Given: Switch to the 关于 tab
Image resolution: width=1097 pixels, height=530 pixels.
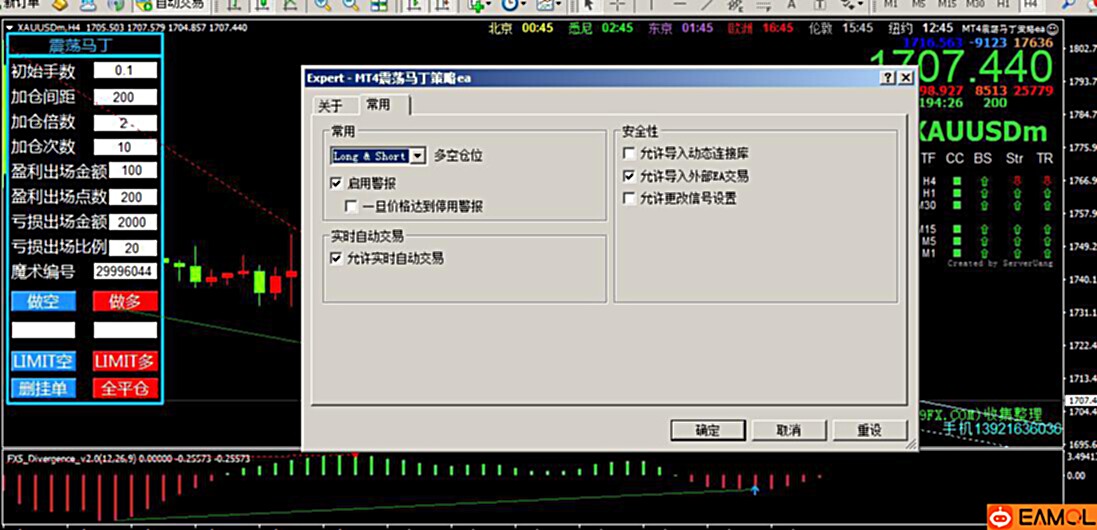Looking at the screenshot, I should [x=330, y=106].
